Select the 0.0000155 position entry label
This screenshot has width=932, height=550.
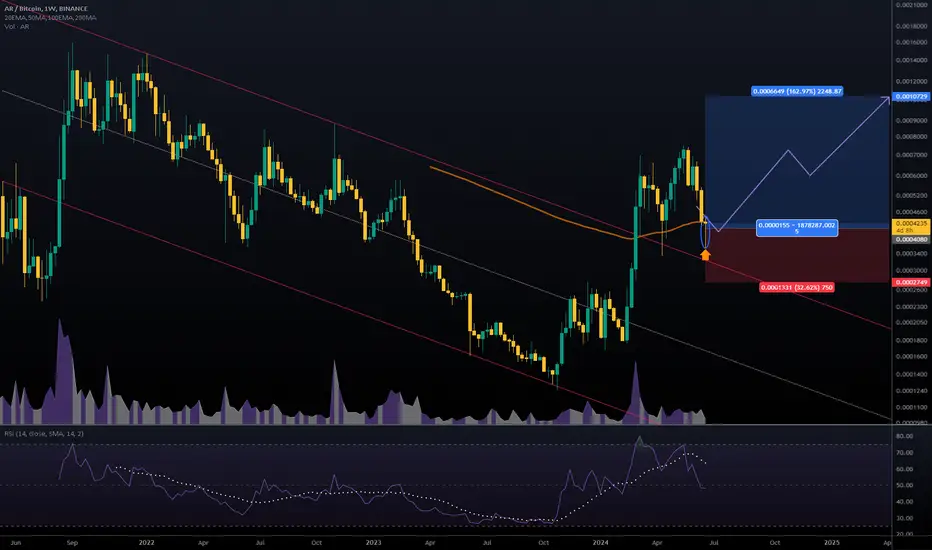coord(797,228)
